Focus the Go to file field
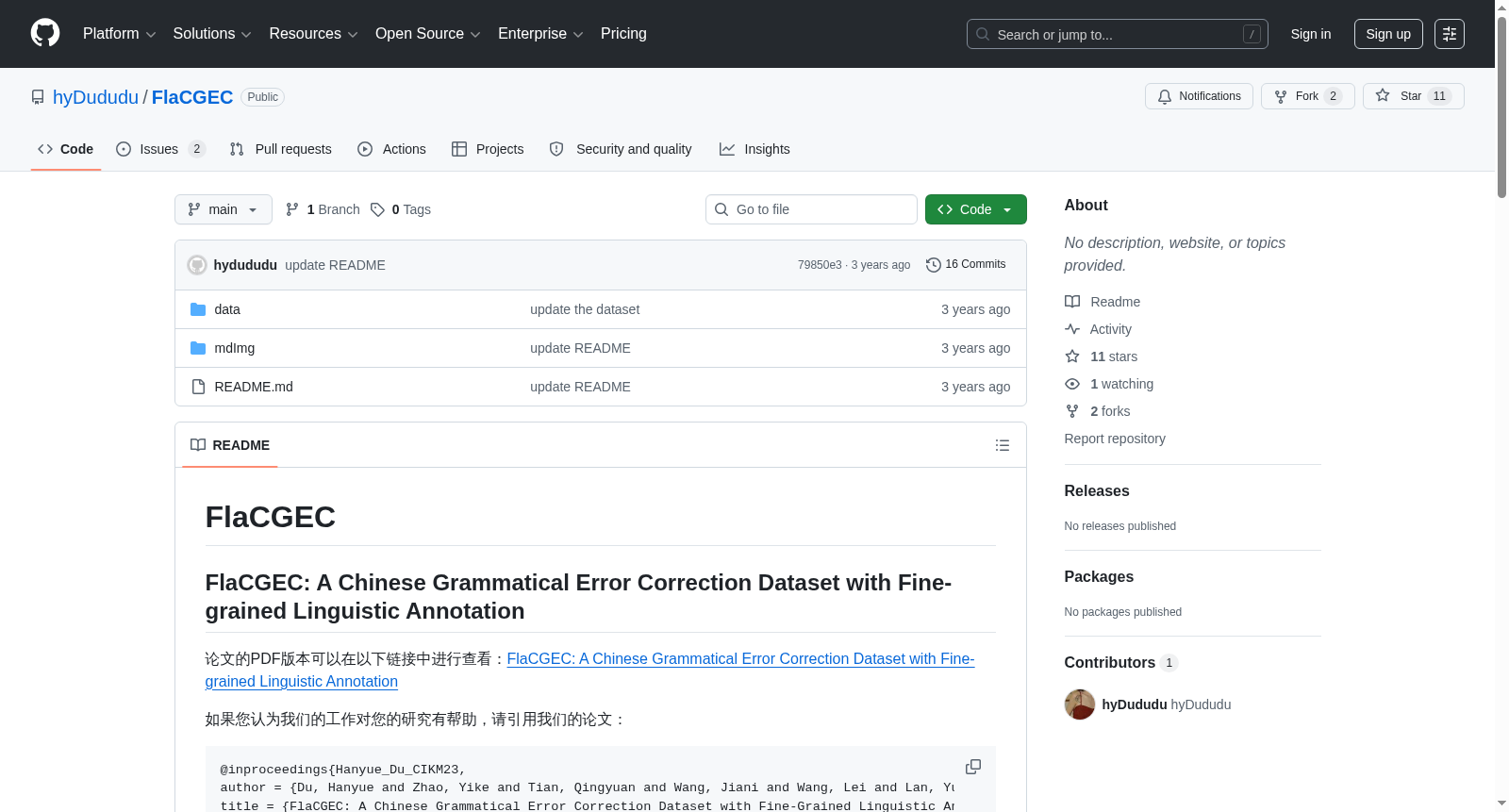This screenshot has height=812, width=1509. pos(811,209)
